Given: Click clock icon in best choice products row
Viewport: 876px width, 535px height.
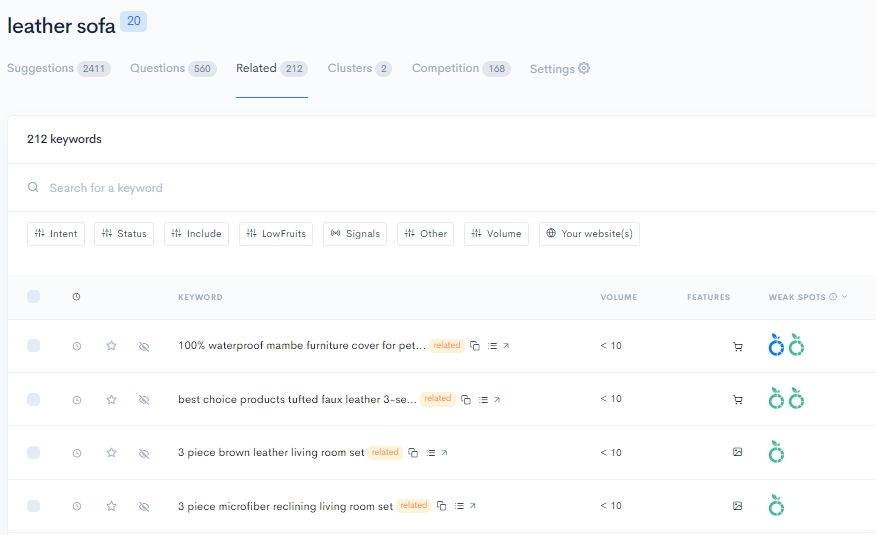Looking at the screenshot, I should pos(77,400).
